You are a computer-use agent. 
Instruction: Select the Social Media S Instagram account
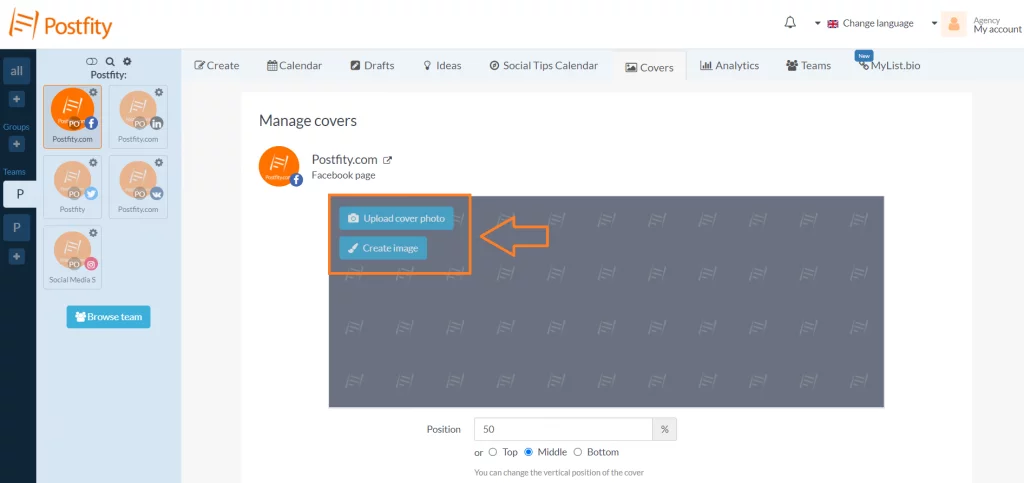tap(72, 257)
